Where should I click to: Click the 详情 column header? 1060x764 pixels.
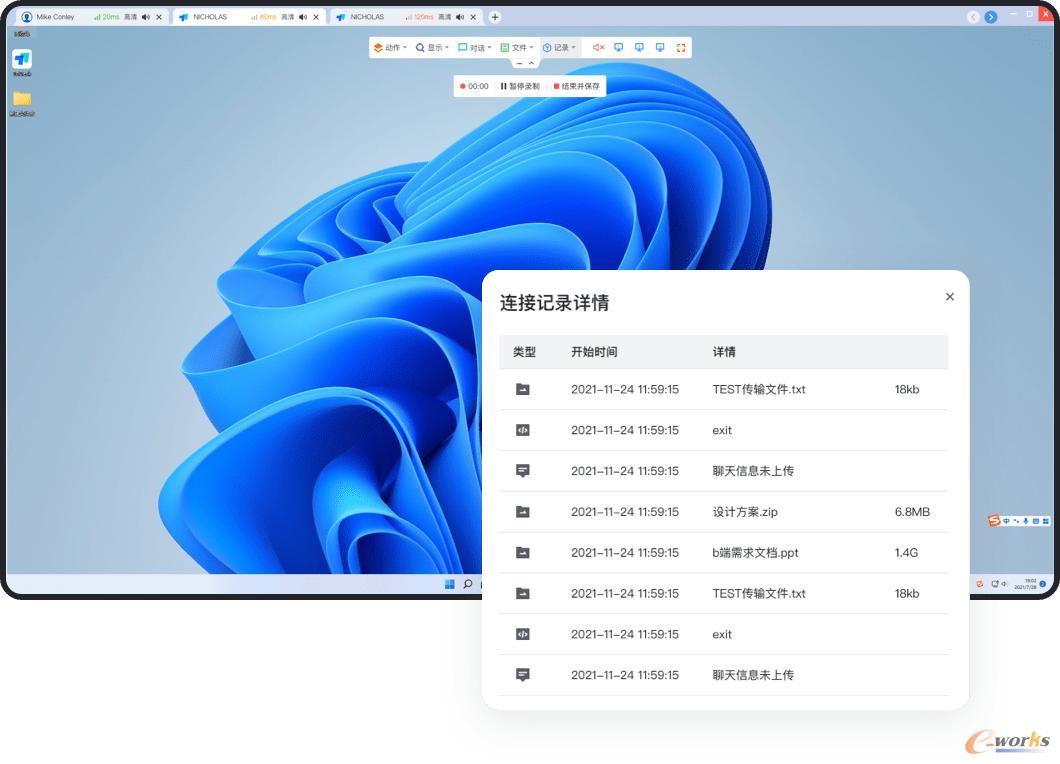pos(724,352)
